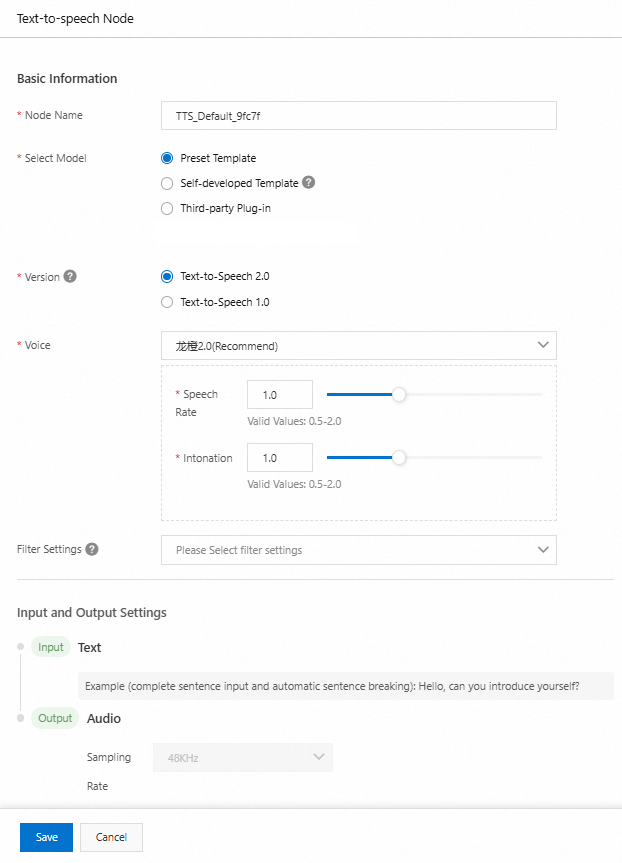
Task: Select Third-party Plug-in option
Action: [167, 209]
